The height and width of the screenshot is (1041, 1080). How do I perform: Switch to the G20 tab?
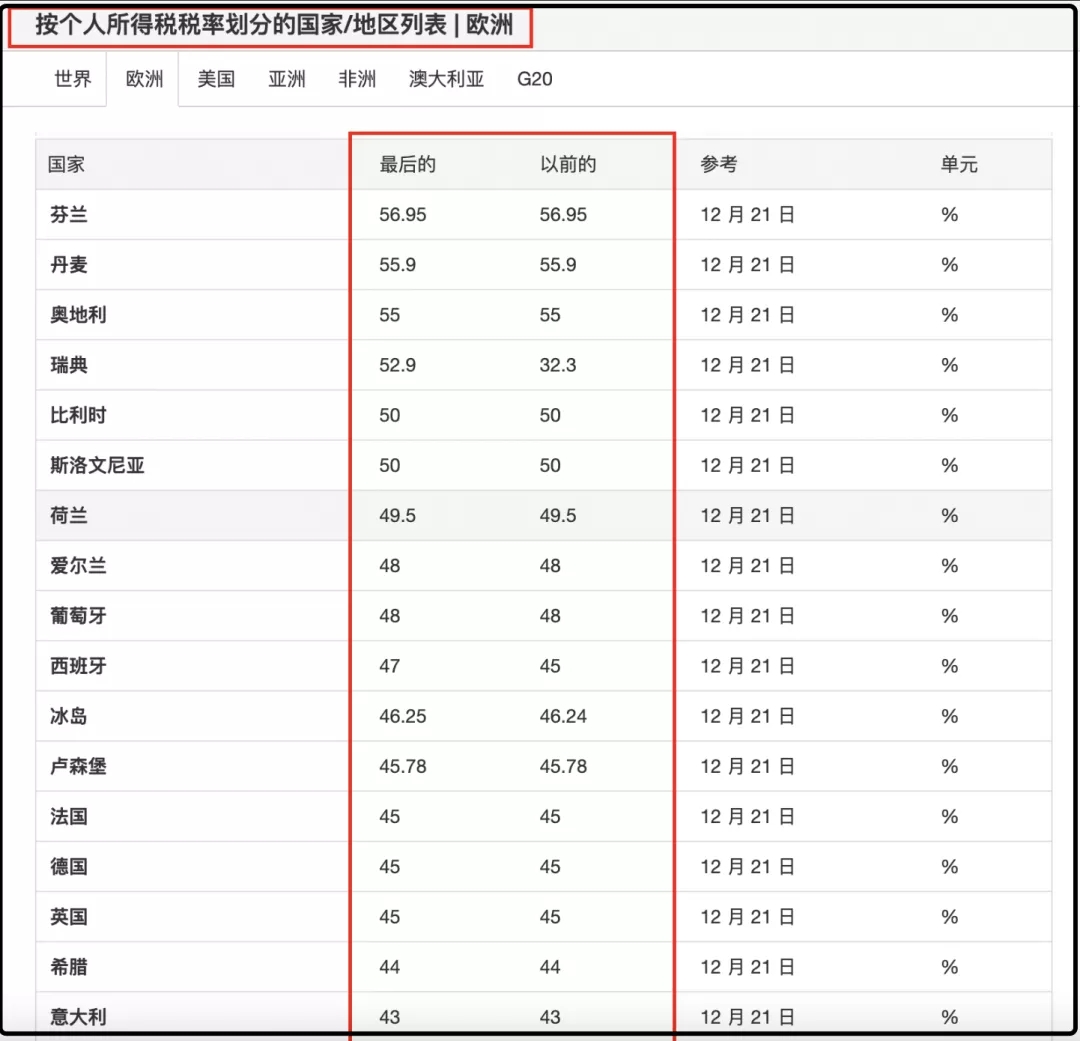point(534,79)
